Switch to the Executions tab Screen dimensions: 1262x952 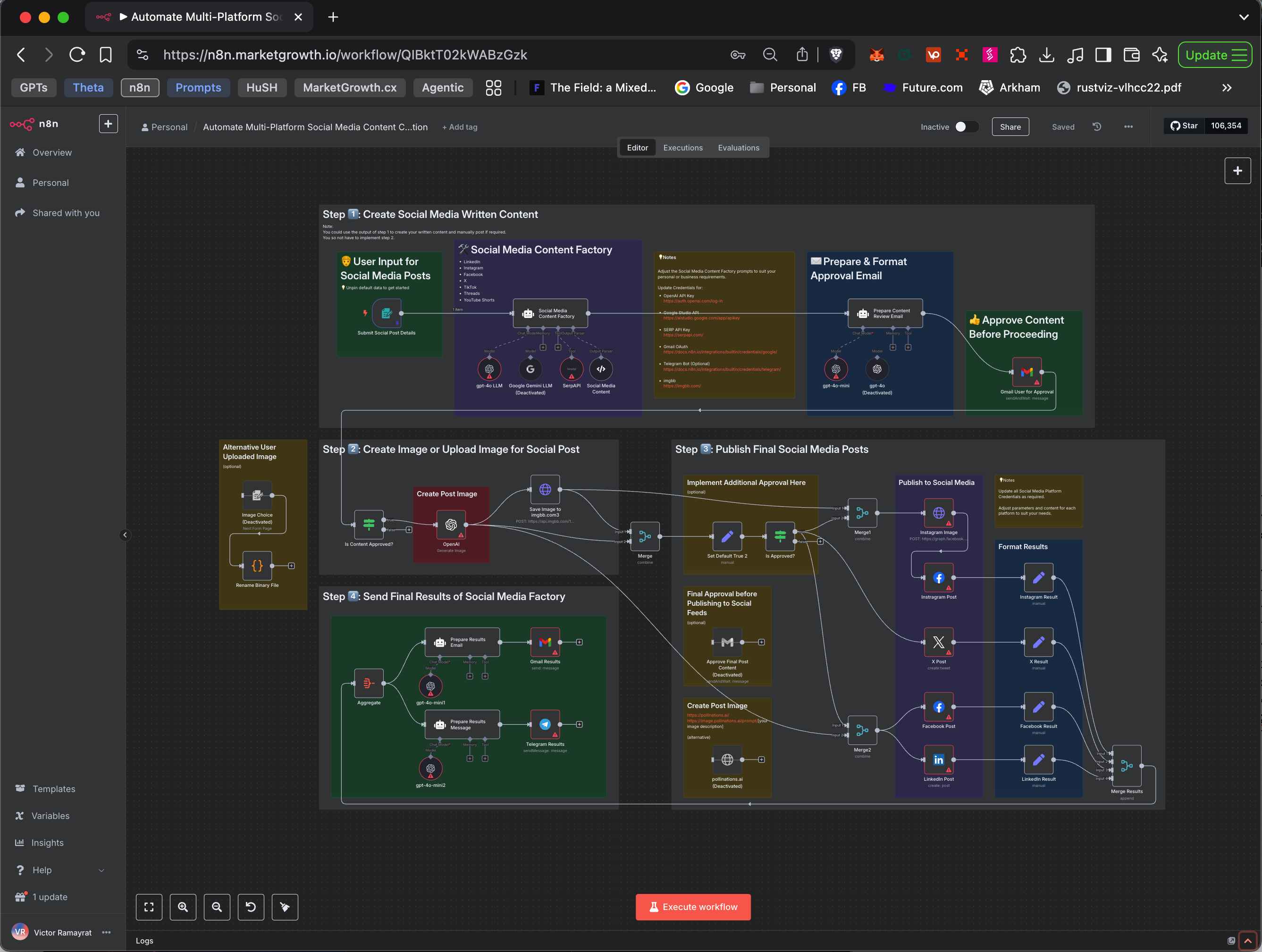(682, 148)
